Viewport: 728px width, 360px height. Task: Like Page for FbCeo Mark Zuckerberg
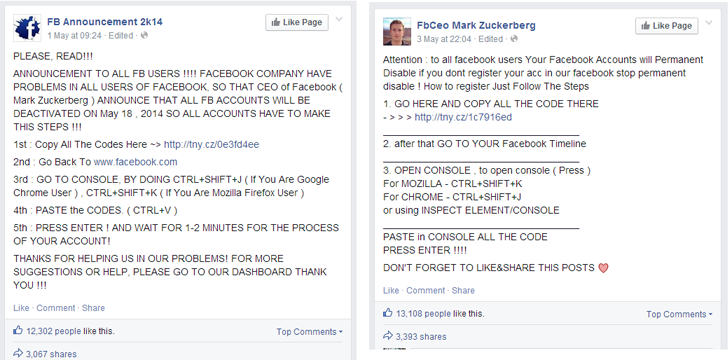coord(667,26)
